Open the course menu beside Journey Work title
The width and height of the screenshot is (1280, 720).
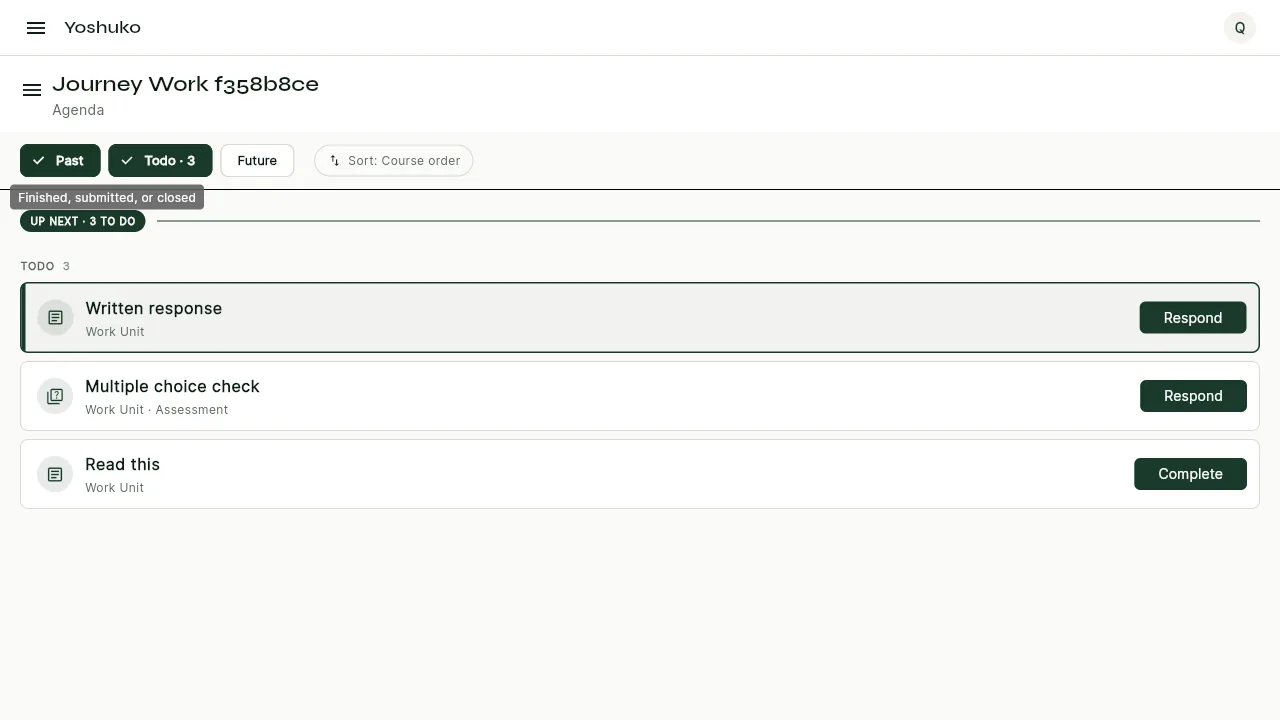click(32, 90)
